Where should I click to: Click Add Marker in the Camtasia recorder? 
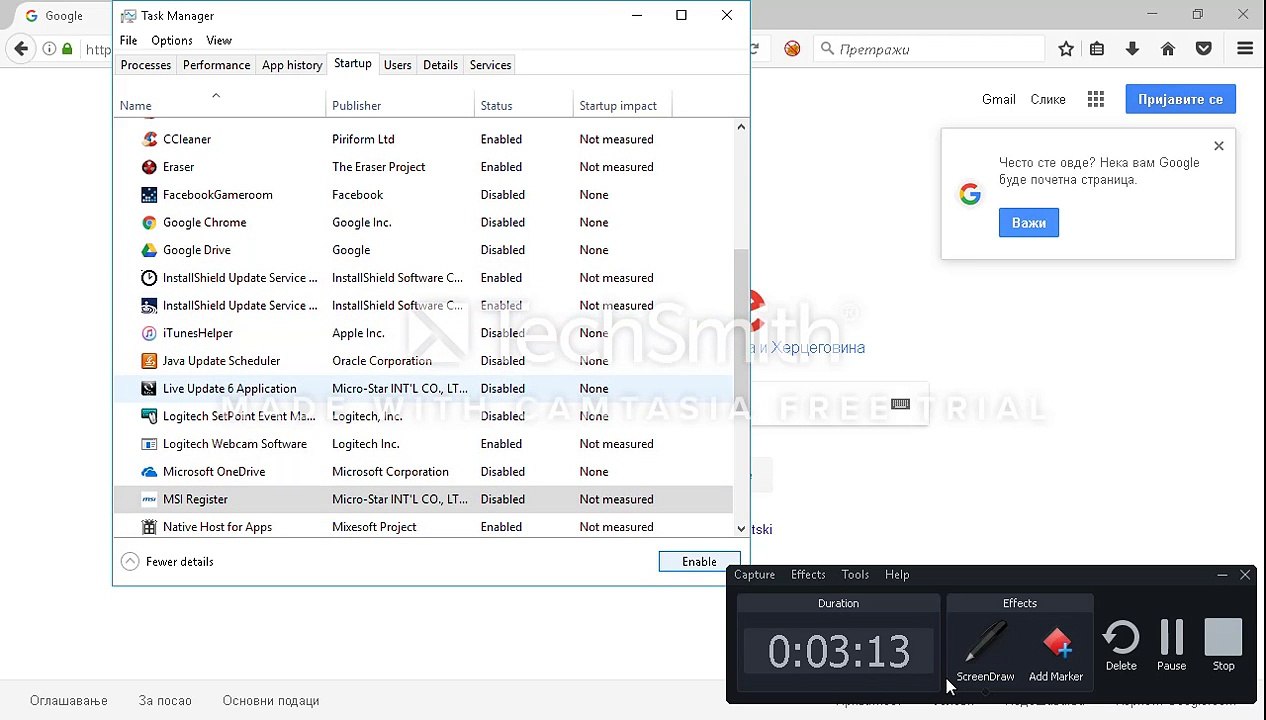click(x=1056, y=655)
